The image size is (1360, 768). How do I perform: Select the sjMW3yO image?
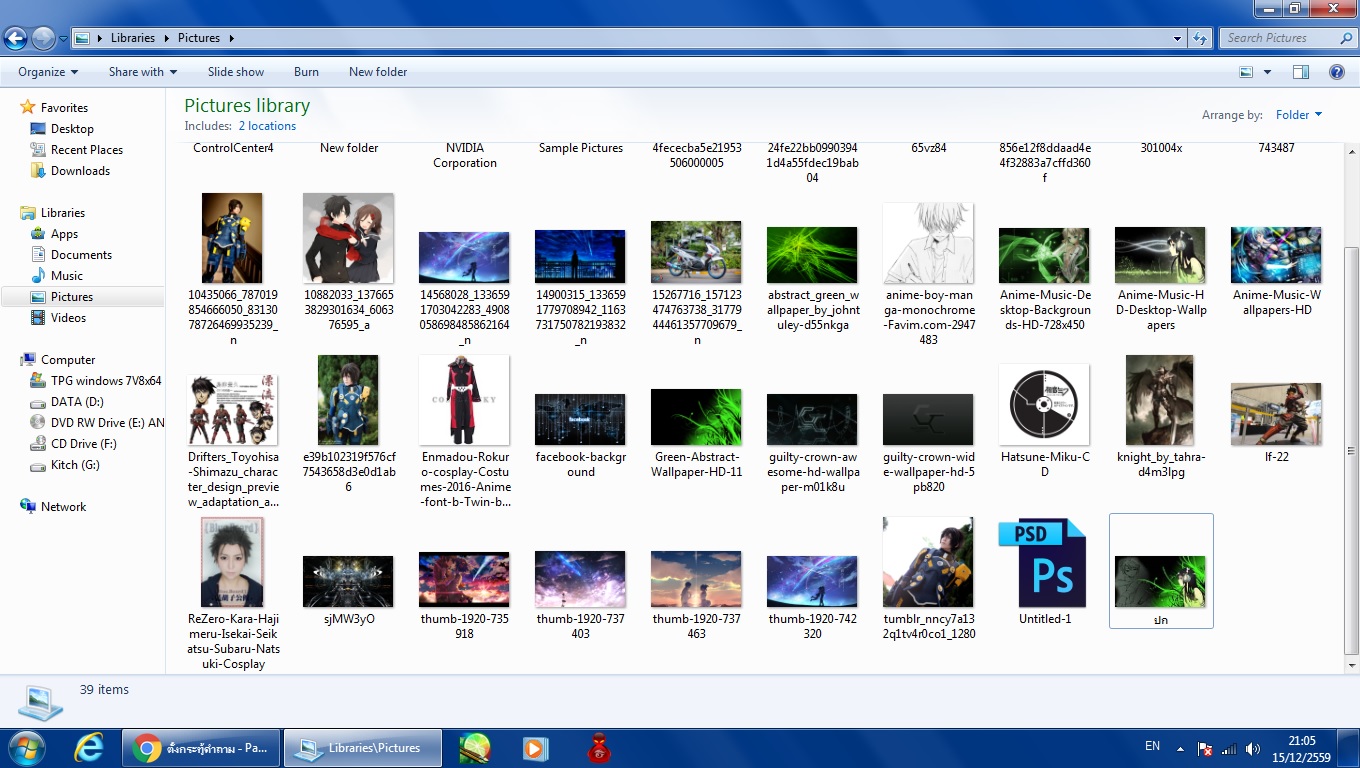(349, 590)
